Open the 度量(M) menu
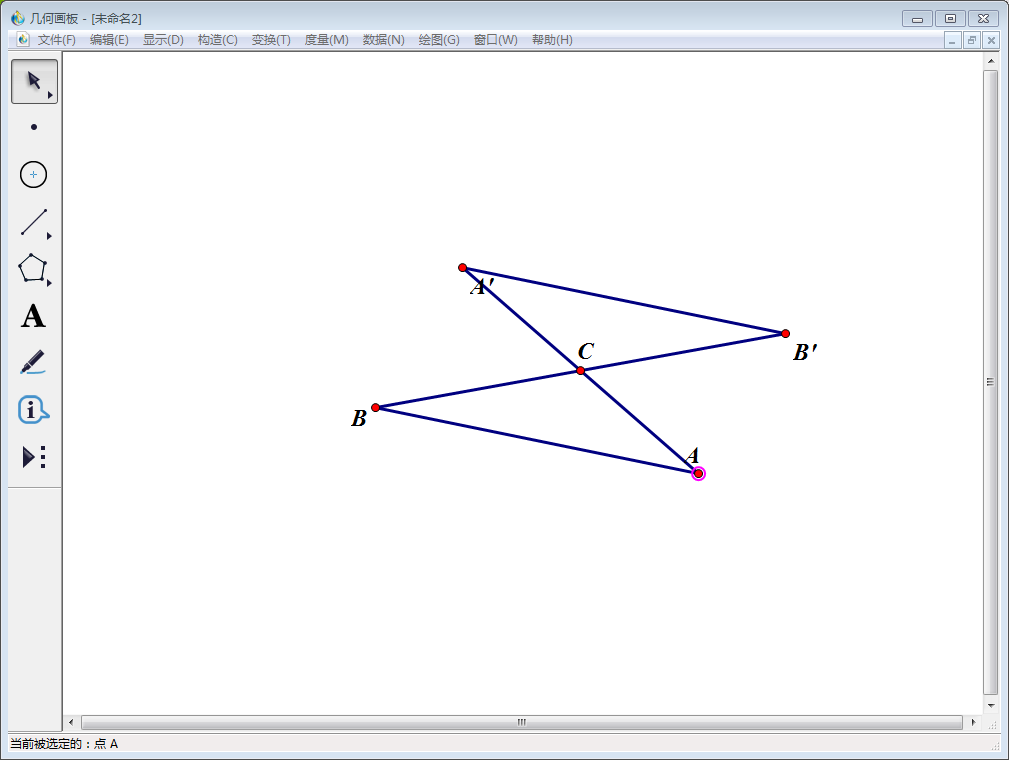 (x=326, y=40)
